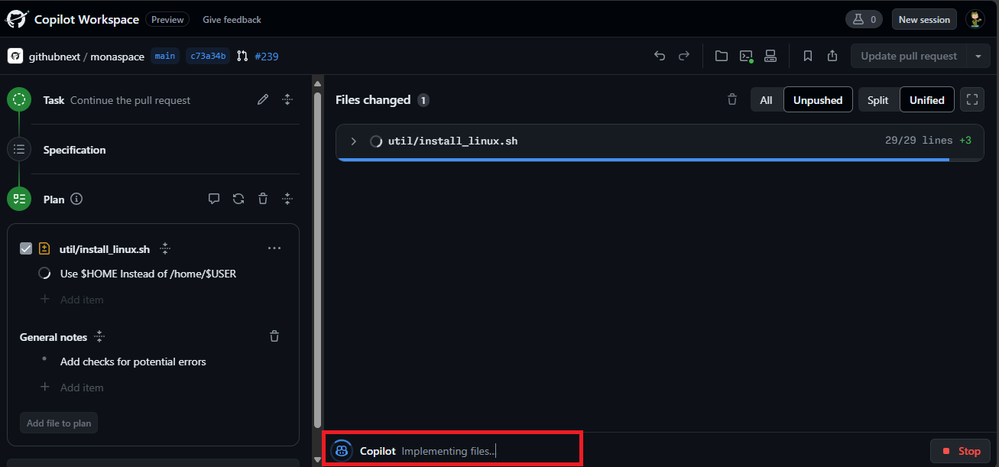Click the Add file to plan button
This screenshot has height=467, width=999.
[59, 423]
